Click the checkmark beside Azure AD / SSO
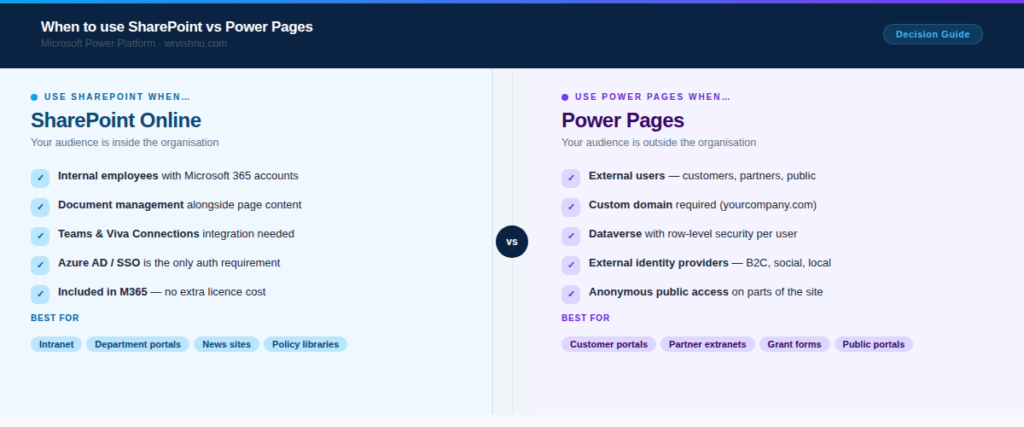Screen dimensions: 1024x427 (40, 265)
